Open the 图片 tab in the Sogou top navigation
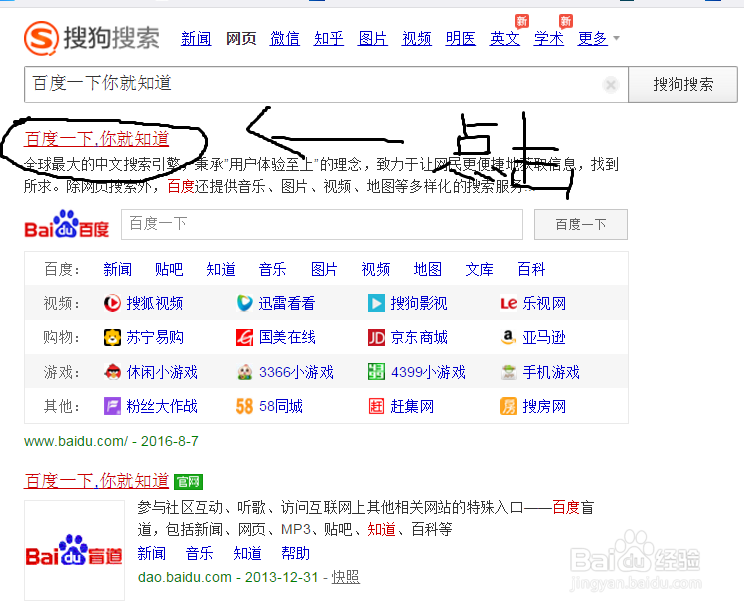 tap(373, 38)
